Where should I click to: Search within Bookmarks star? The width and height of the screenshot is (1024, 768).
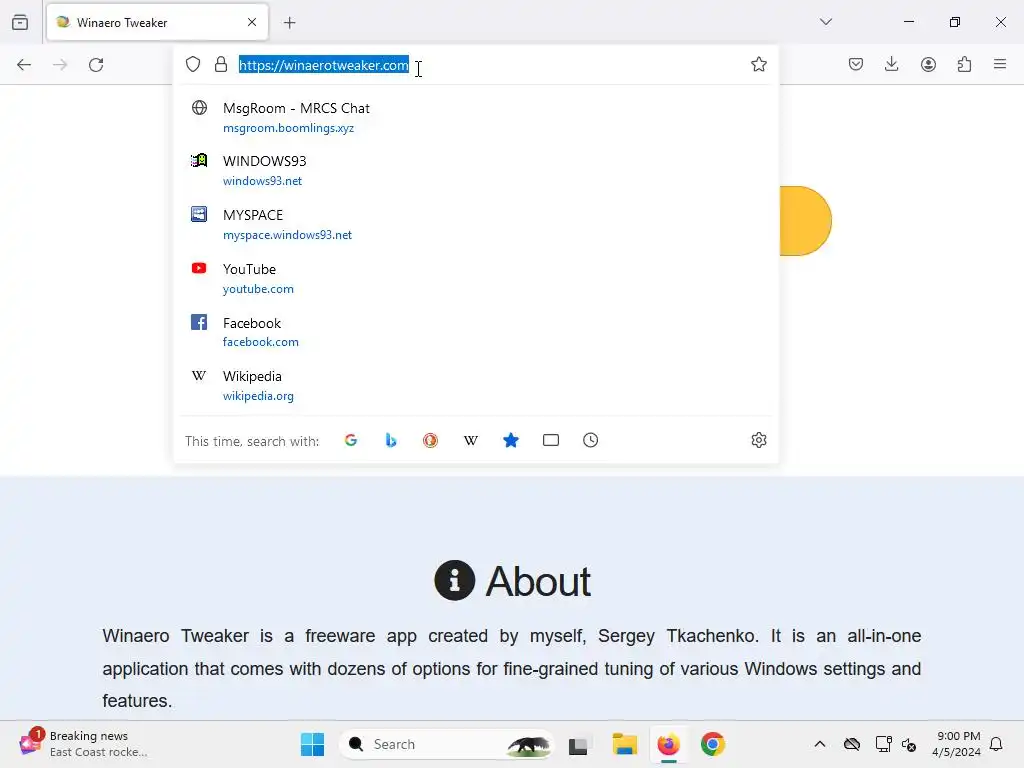click(511, 440)
